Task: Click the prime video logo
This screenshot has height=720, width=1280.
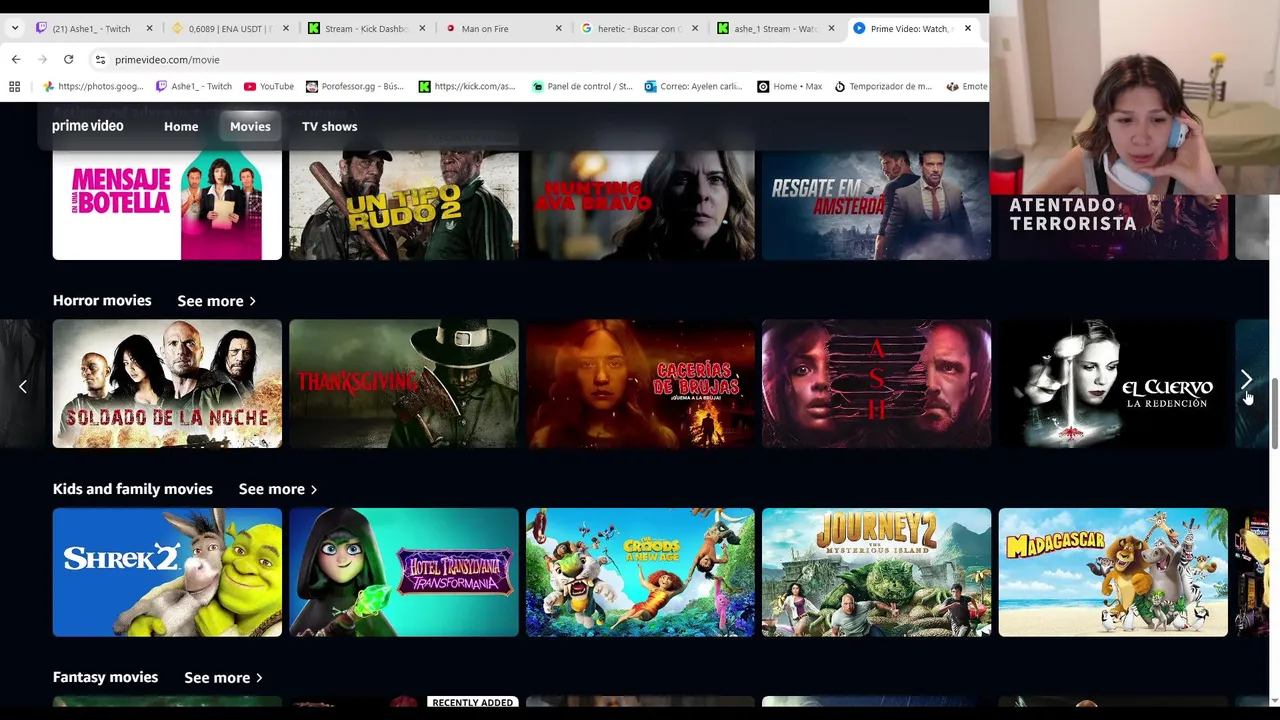Action: tap(88, 126)
